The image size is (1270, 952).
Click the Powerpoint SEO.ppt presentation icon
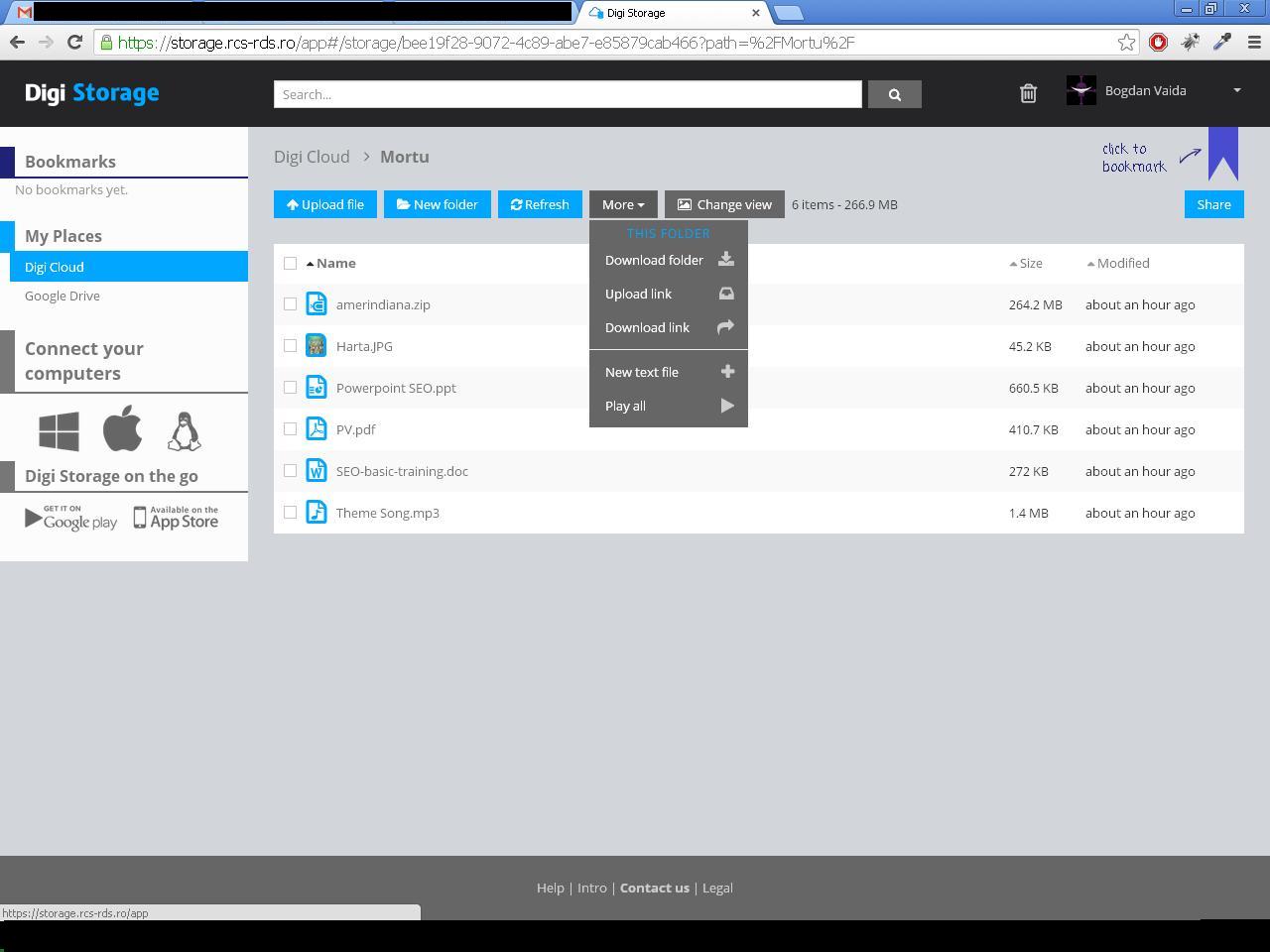click(x=317, y=388)
